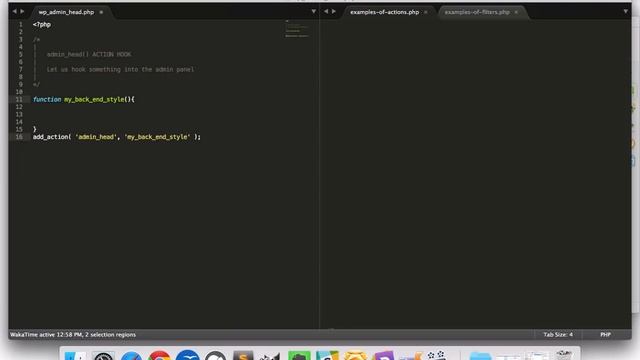Close the examples-of-filters.php tab
The image size is (640, 360).
[516, 12]
